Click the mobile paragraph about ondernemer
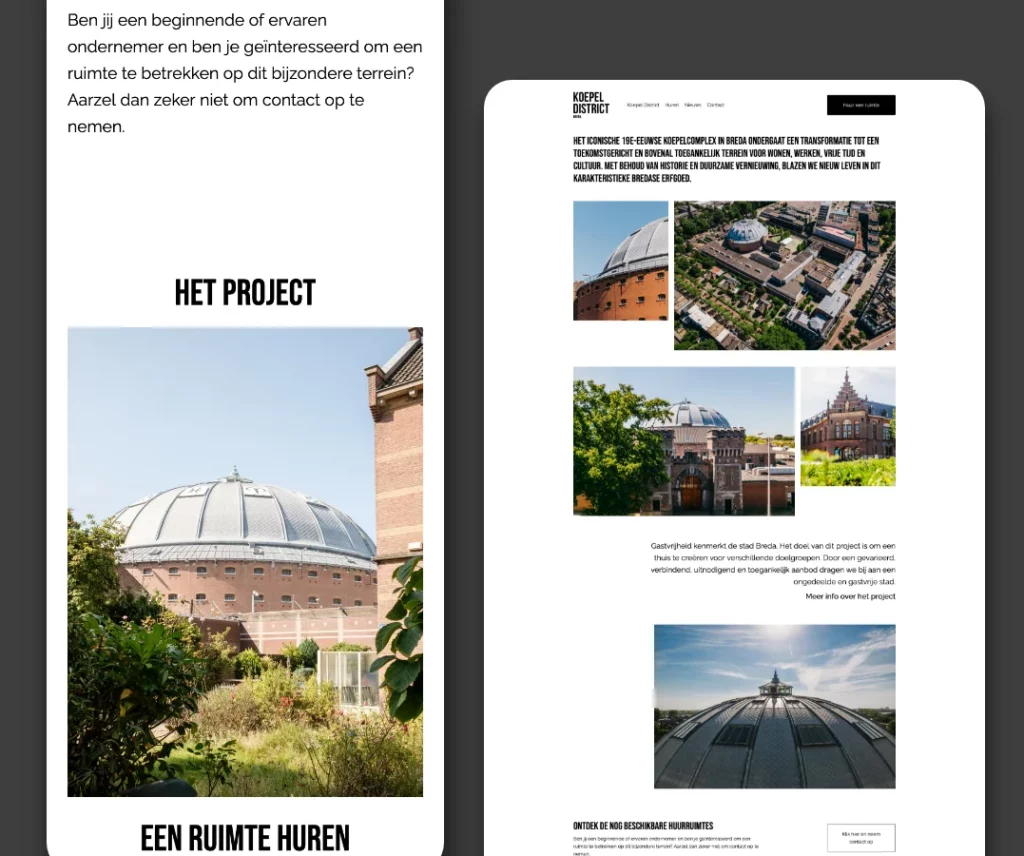Image resolution: width=1024 pixels, height=856 pixels. pos(245,73)
